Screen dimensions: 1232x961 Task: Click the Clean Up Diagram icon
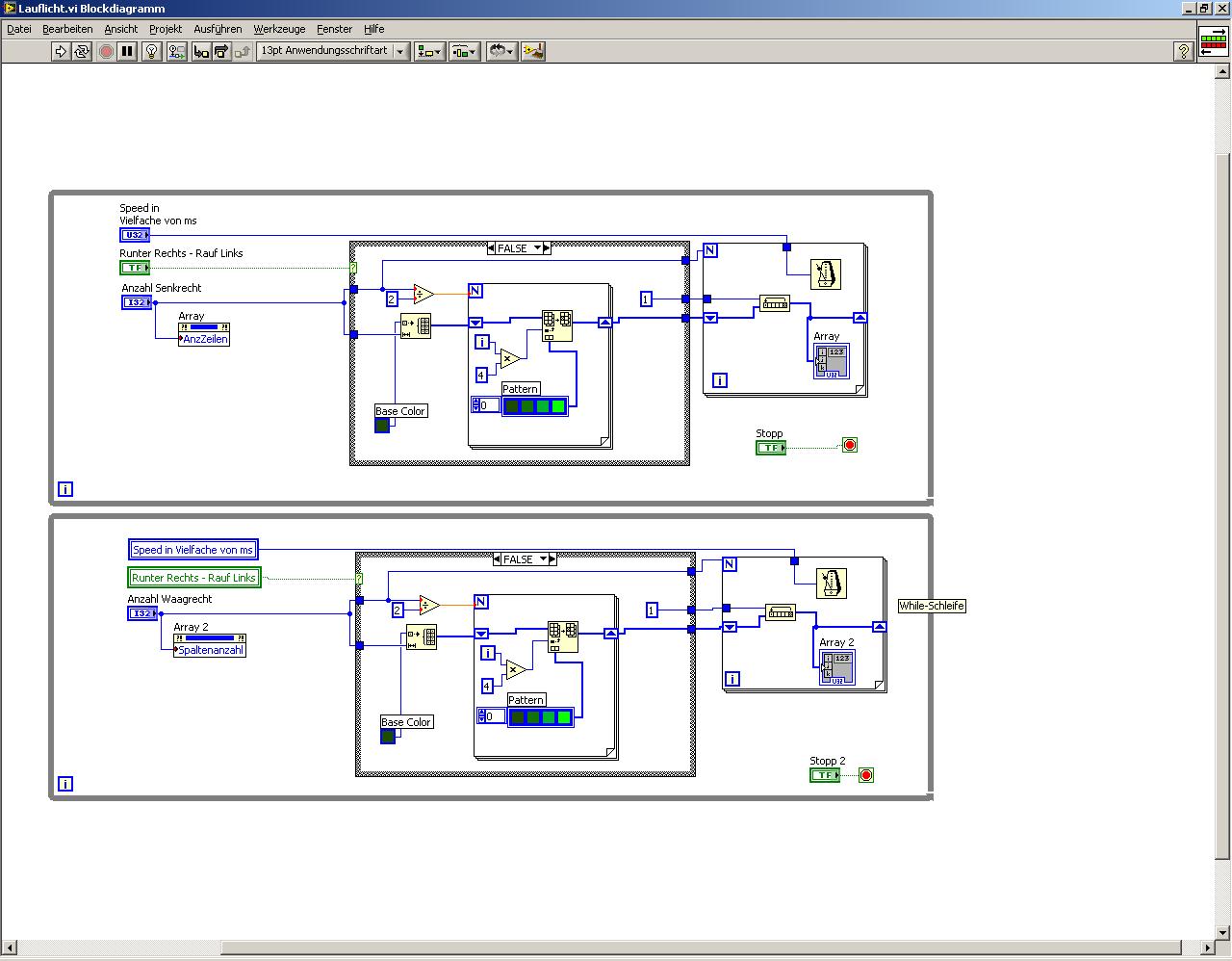[533, 51]
